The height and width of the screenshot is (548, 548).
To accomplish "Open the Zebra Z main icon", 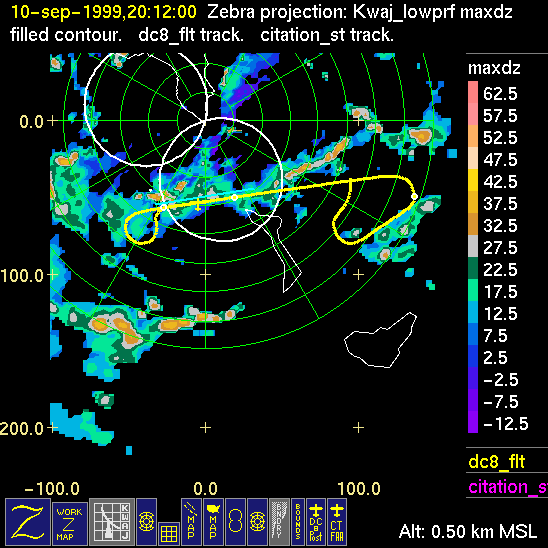I will tap(28, 522).
